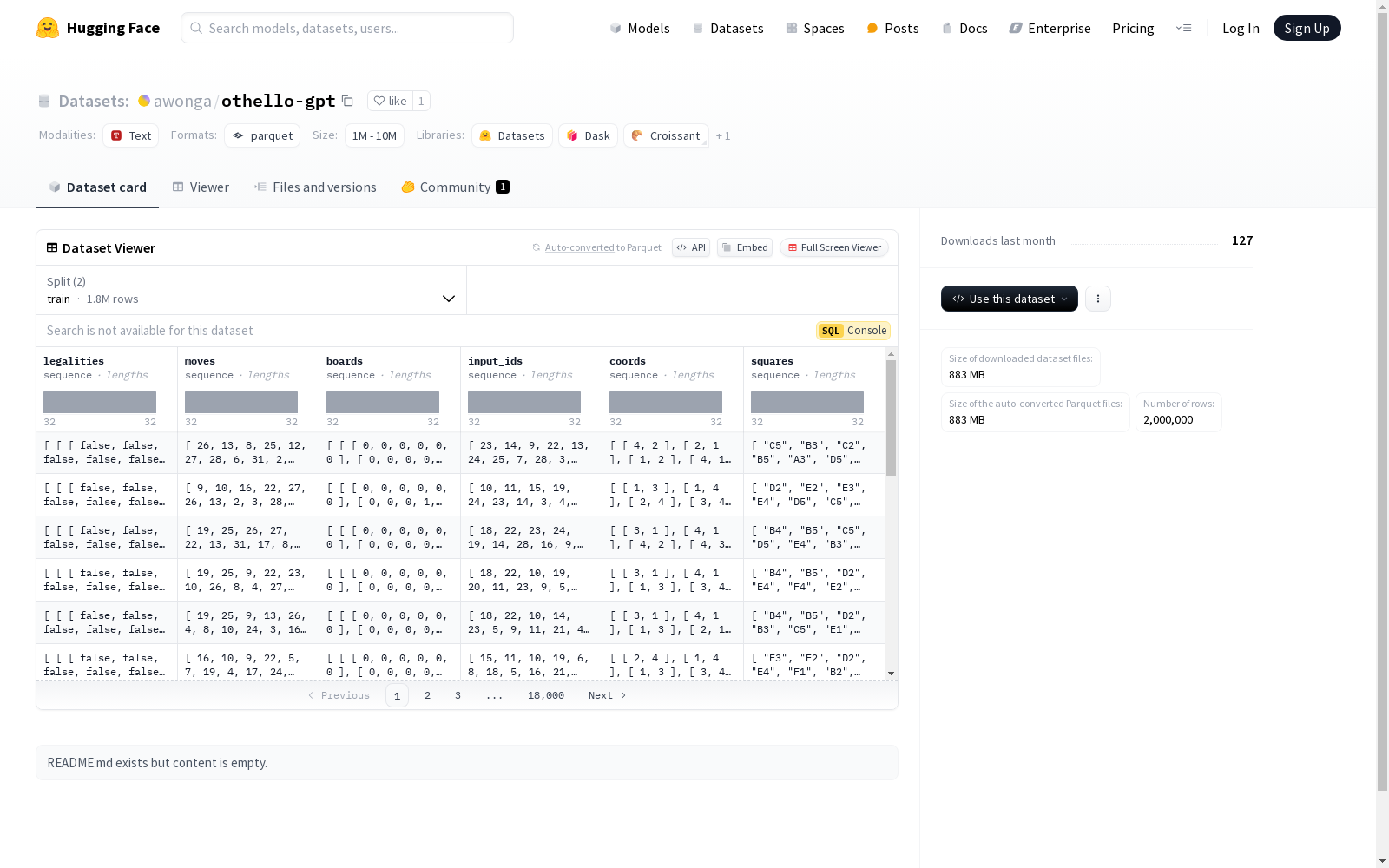The height and width of the screenshot is (868, 1389).
Task: Click the Sign Up button
Action: tap(1307, 28)
